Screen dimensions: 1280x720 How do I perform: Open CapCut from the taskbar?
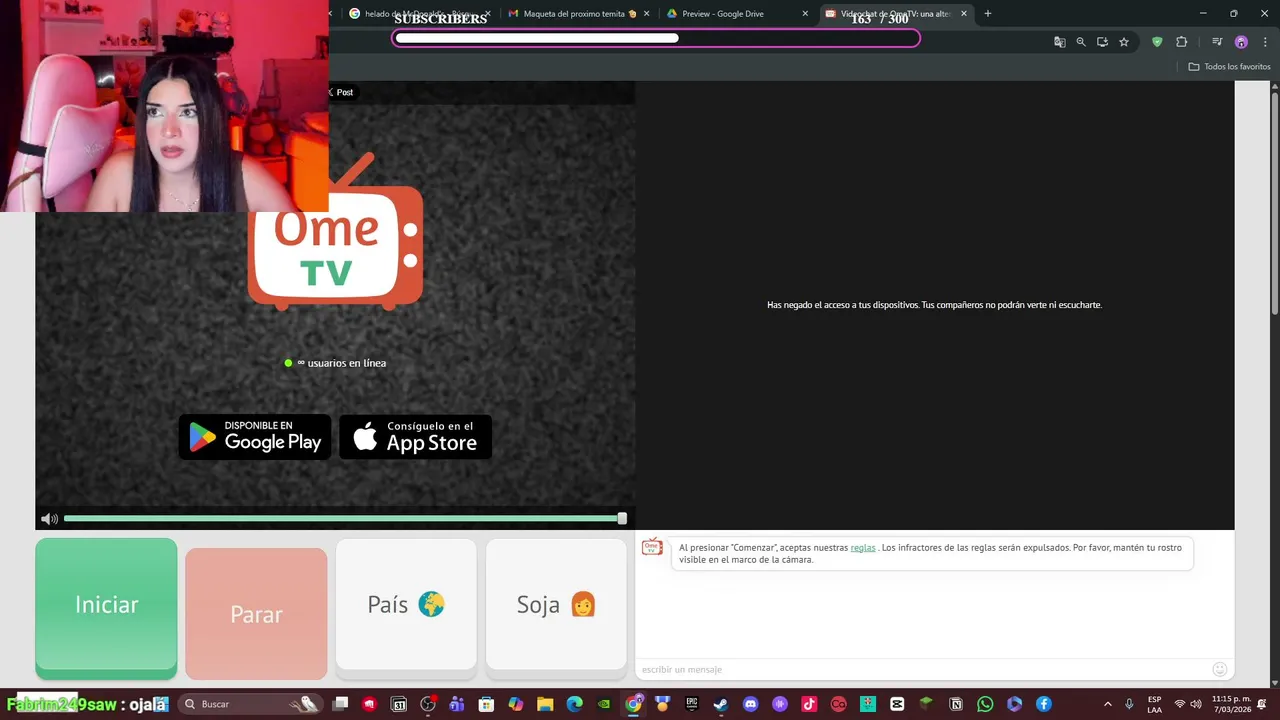point(897,704)
